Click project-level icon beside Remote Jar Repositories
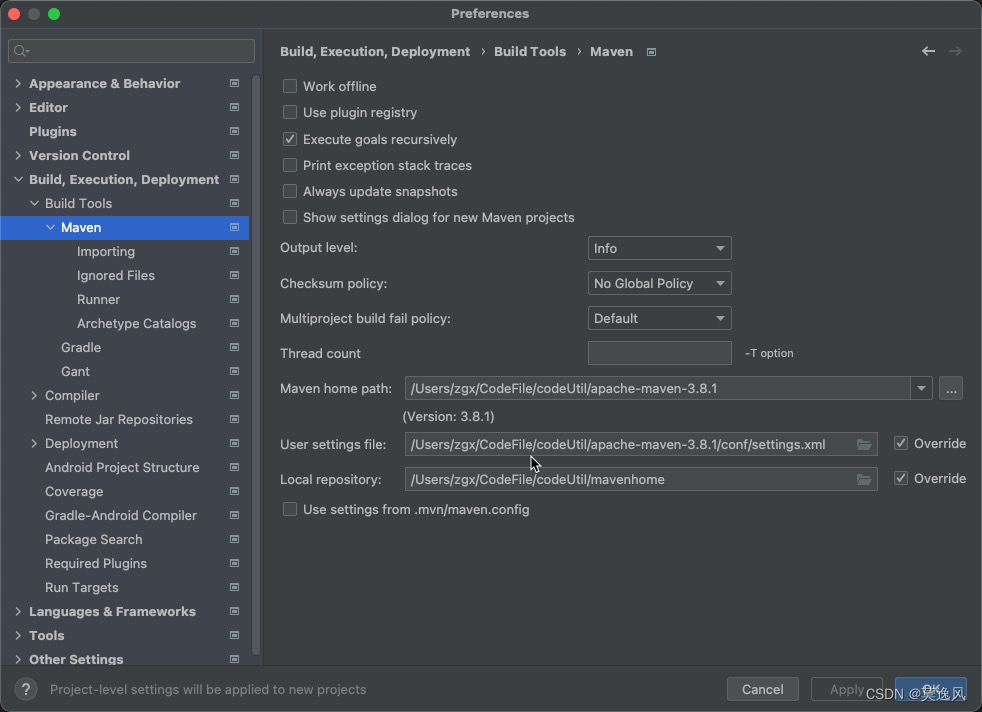Viewport: 982px width, 712px height. 234,420
